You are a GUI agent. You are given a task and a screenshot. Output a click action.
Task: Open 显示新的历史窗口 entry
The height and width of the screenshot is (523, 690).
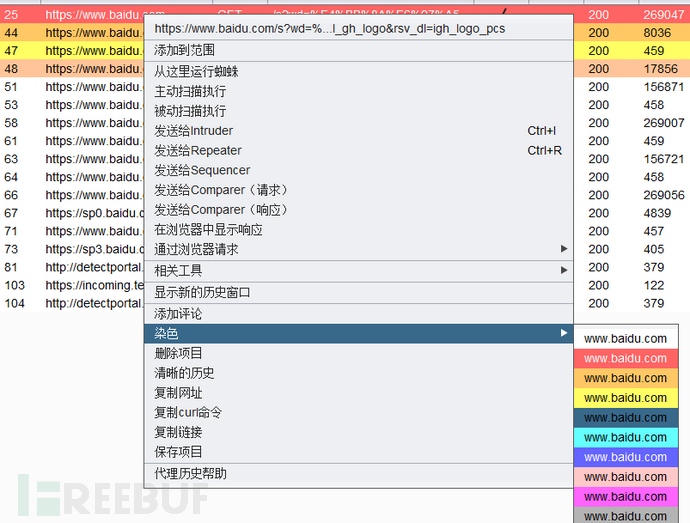[x=359, y=292]
